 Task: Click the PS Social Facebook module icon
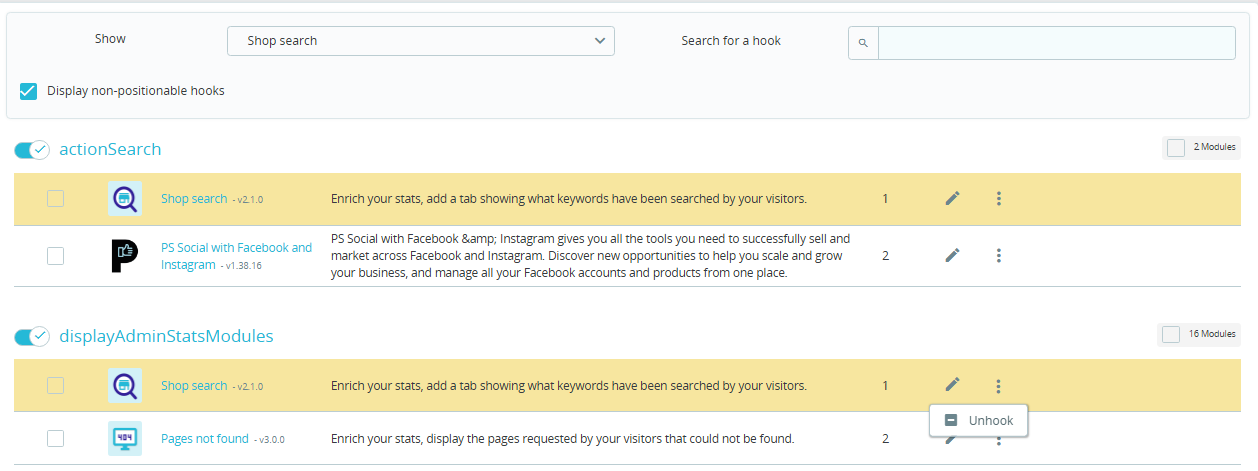coord(124,256)
